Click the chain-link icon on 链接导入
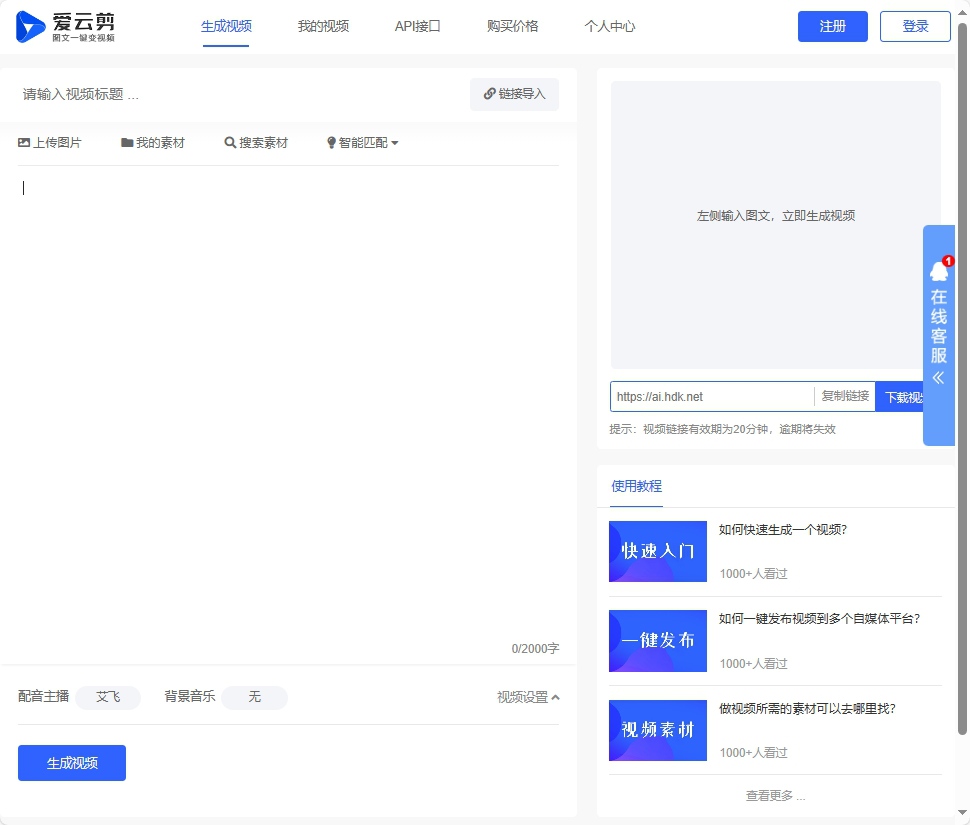This screenshot has width=970, height=825. [x=489, y=94]
